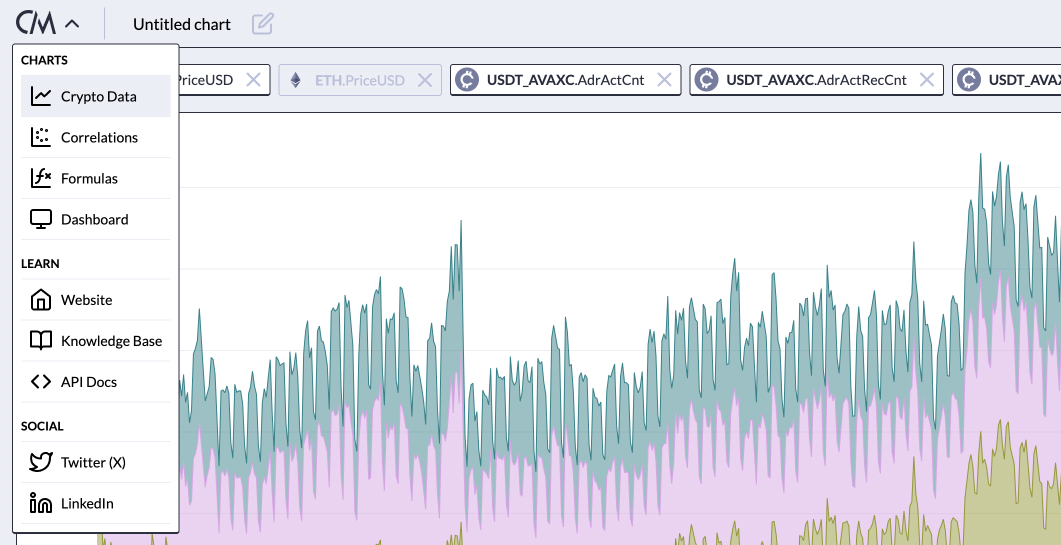This screenshot has width=1061, height=545.
Task: Select the USDT_AVAXC.AdrActRecCnt metric label
Action: (817, 80)
